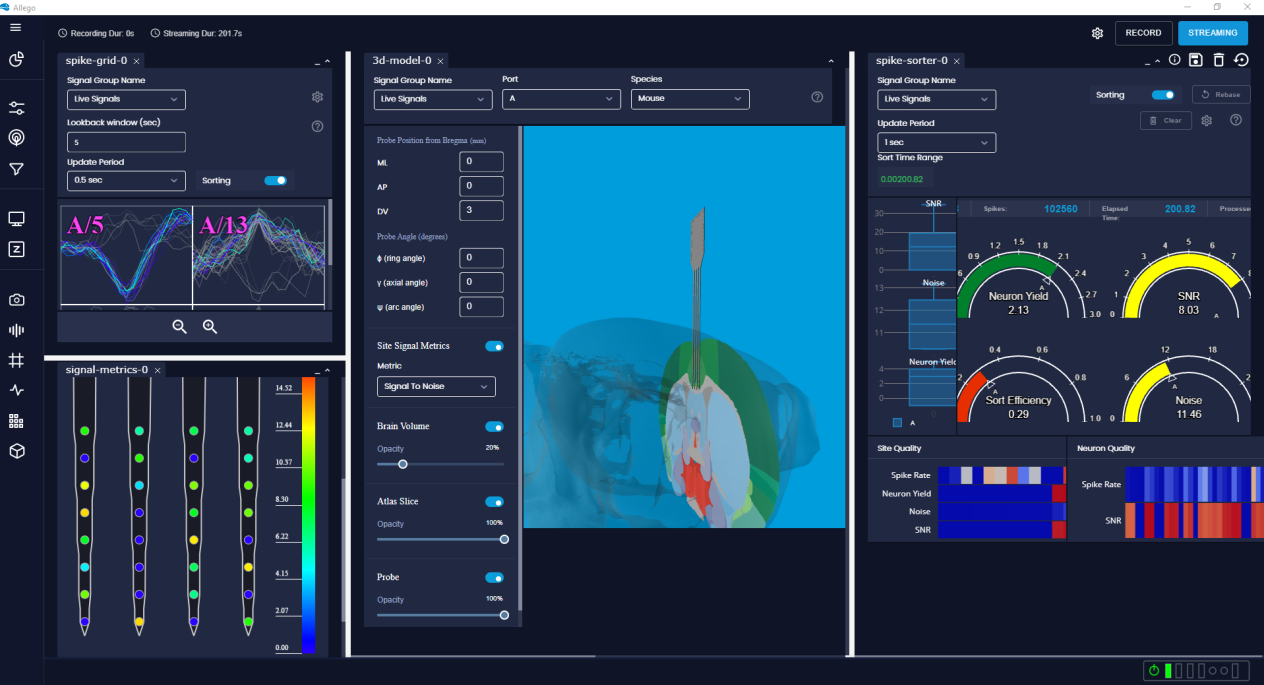Click the pie chart icon in the sidebar
The image size is (1264, 685).
click(x=16, y=59)
